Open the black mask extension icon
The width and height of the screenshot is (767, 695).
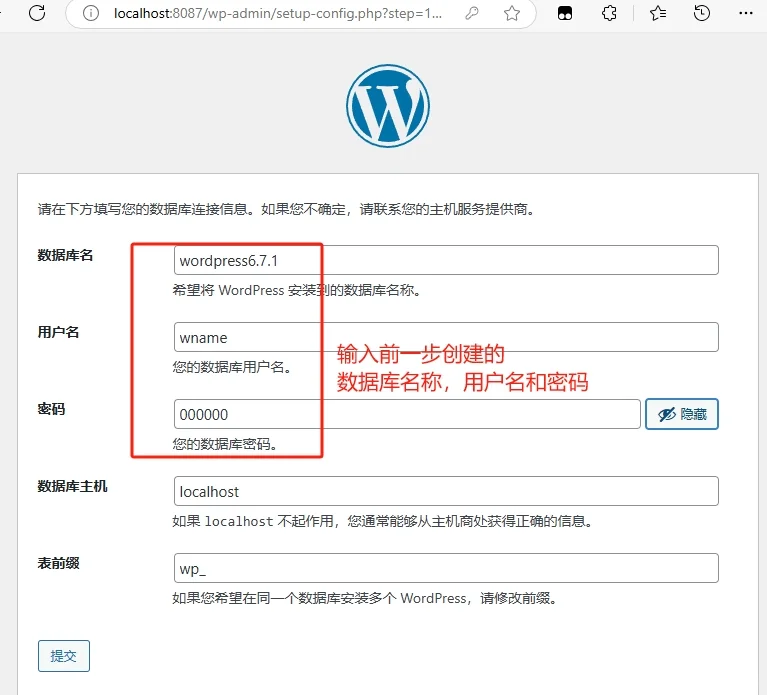[565, 13]
